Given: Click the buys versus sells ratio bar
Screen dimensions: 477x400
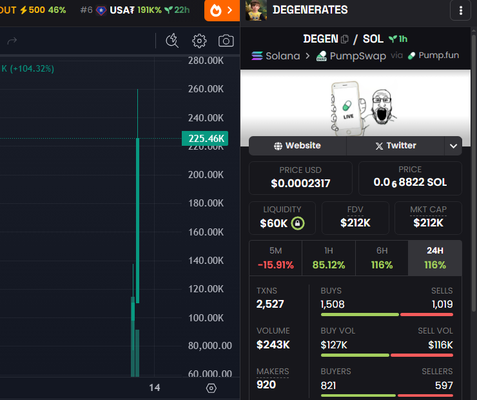Looking at the screenshot, I should tap(387, 315).
